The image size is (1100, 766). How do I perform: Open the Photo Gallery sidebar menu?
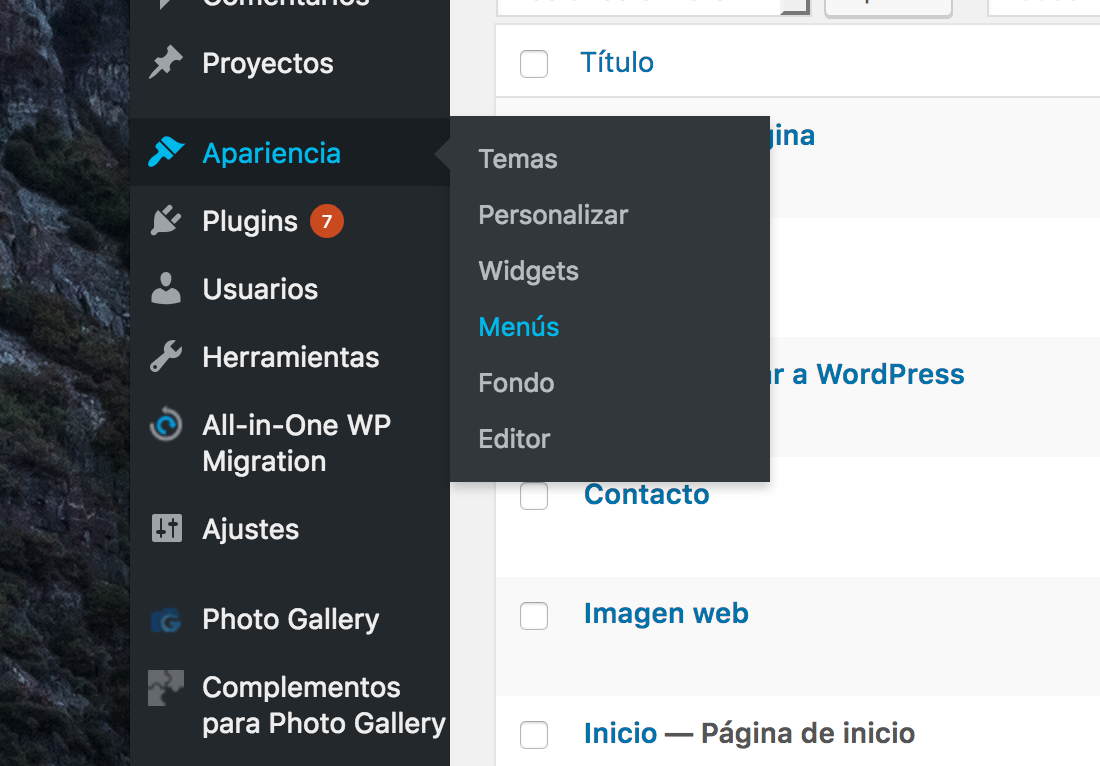tap(290, 619)
